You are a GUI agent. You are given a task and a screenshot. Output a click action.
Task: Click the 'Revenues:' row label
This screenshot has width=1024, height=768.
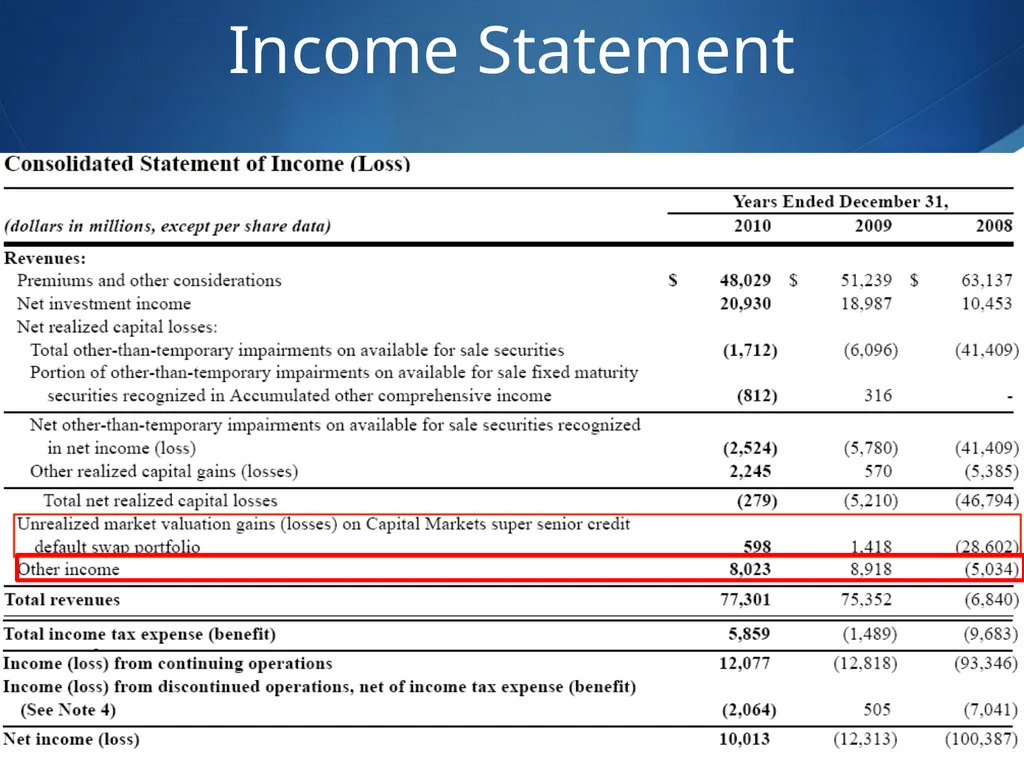click(x=45, y=259)
